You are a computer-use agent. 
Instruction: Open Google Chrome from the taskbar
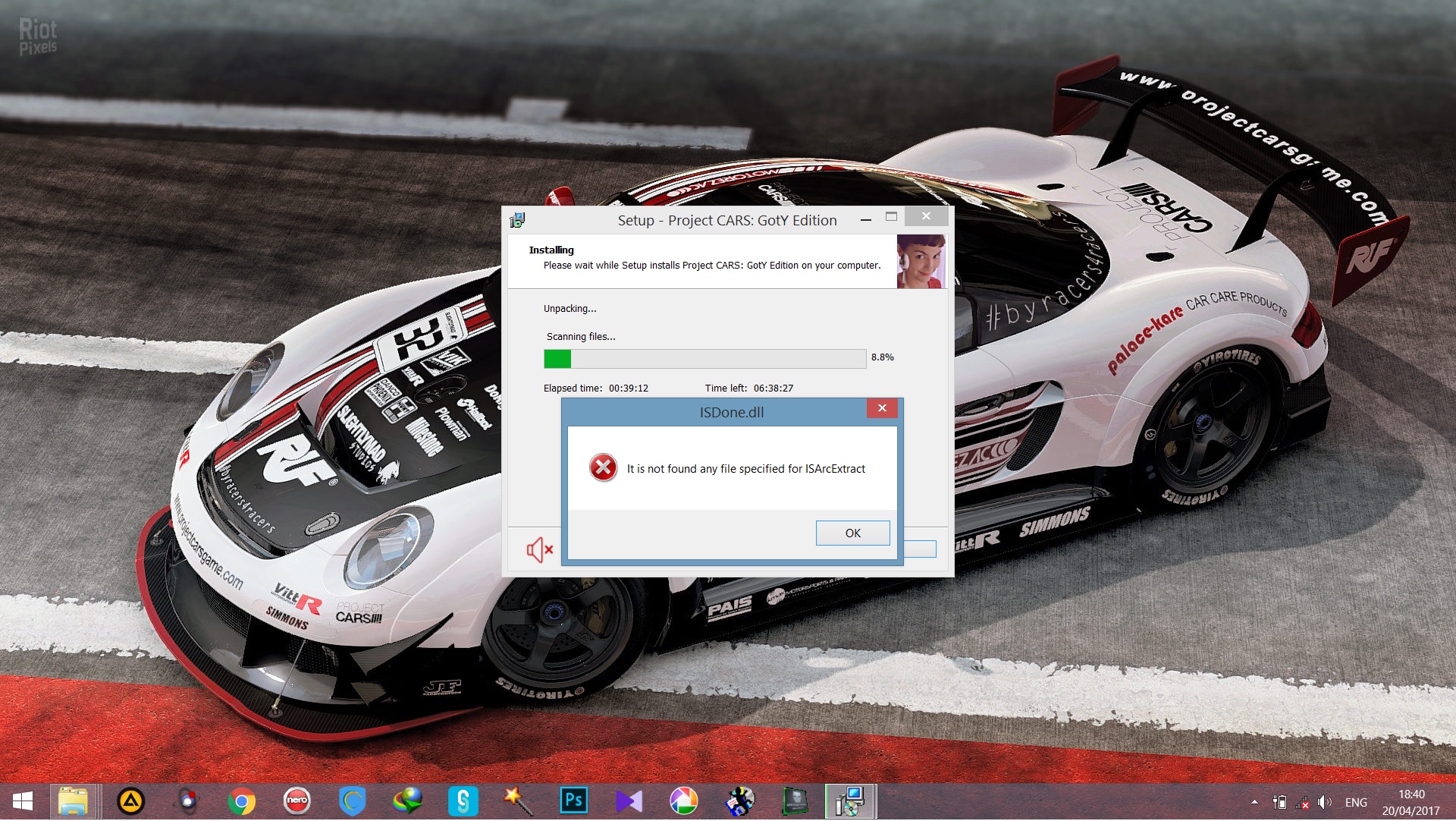pos(241,801)
